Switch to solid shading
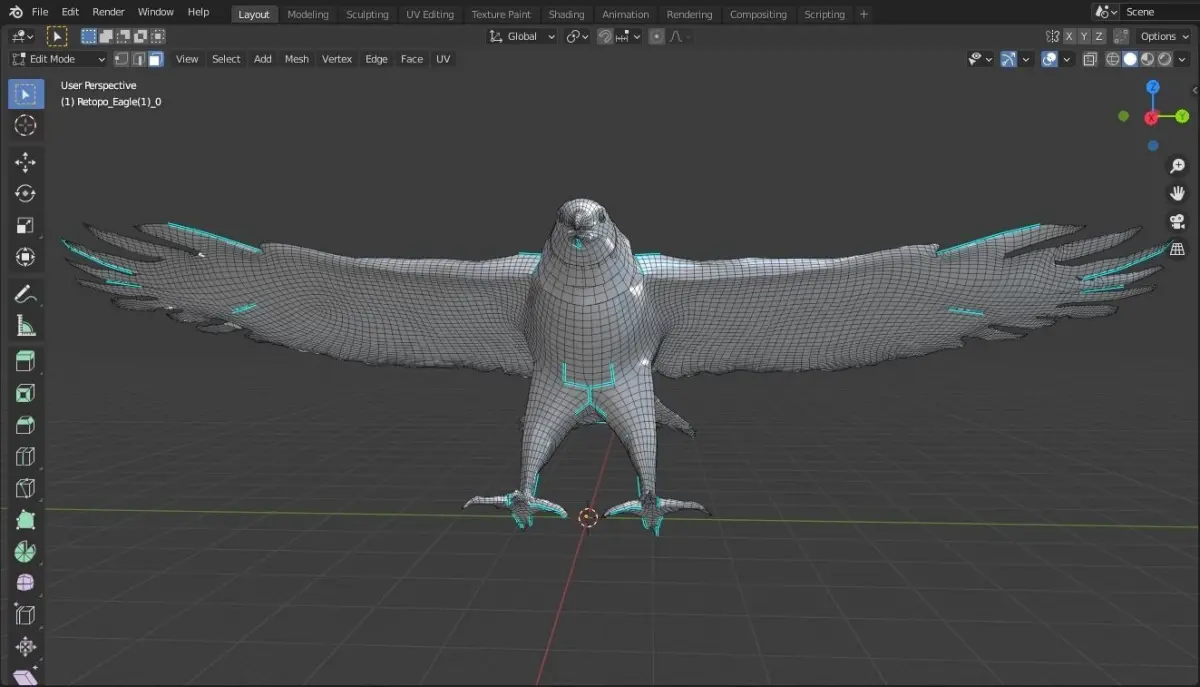 (1130, 59)
